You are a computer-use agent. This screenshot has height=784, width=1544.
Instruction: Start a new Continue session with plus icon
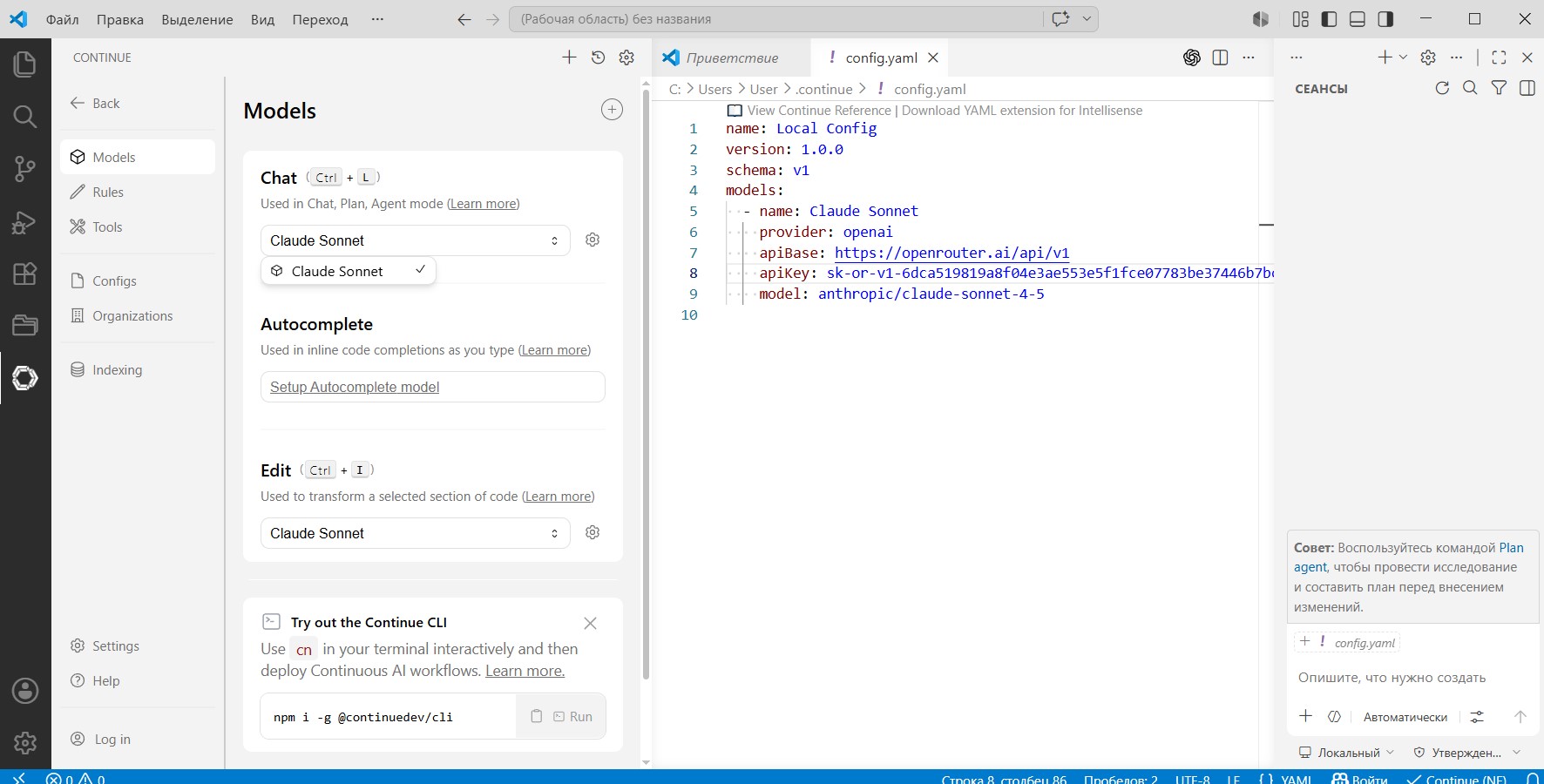click(x=569, y=57)
